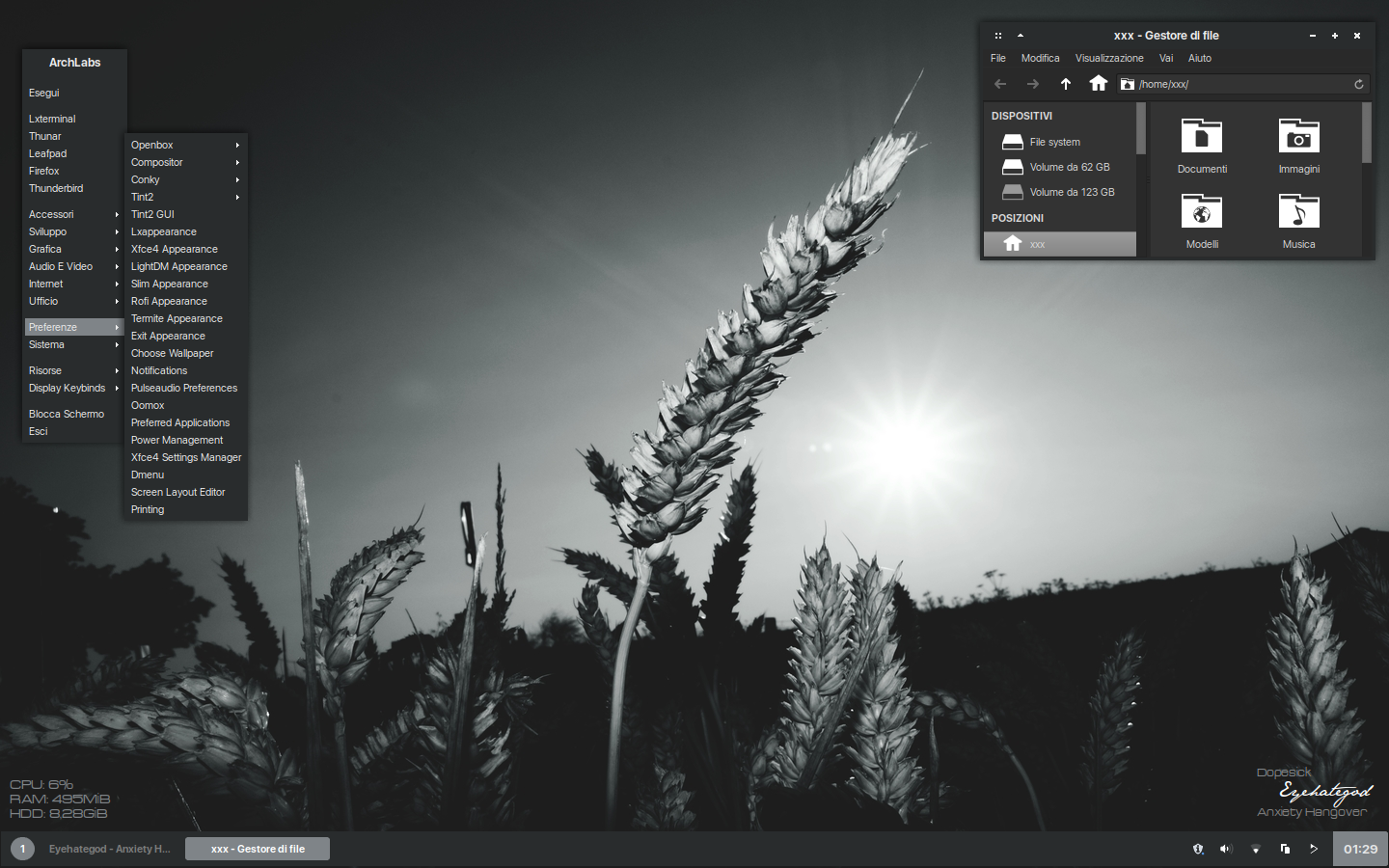Launch Esegui from the ArchLabs menu

pyautogui.click(x=74, y=93)
